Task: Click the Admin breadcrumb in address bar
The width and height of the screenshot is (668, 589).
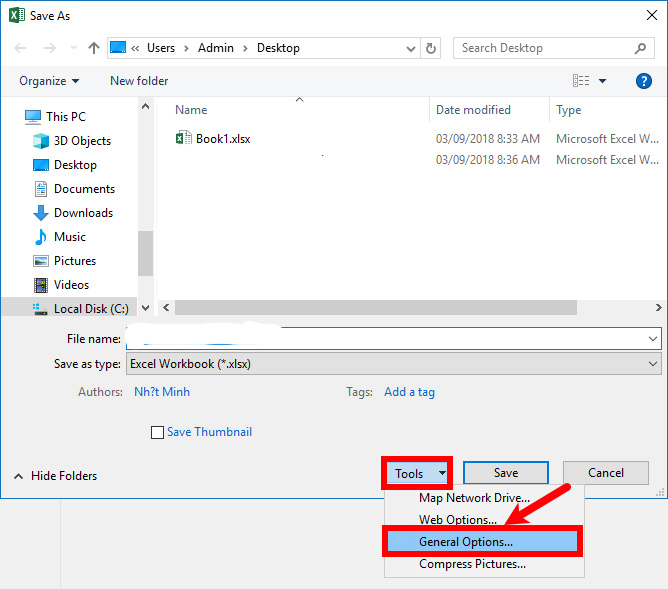Action: [216, 48]
